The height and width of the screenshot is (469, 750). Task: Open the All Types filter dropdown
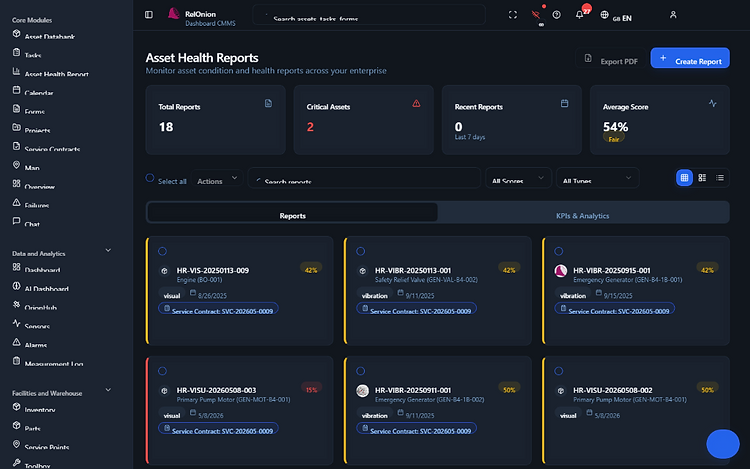click(597, 178)
